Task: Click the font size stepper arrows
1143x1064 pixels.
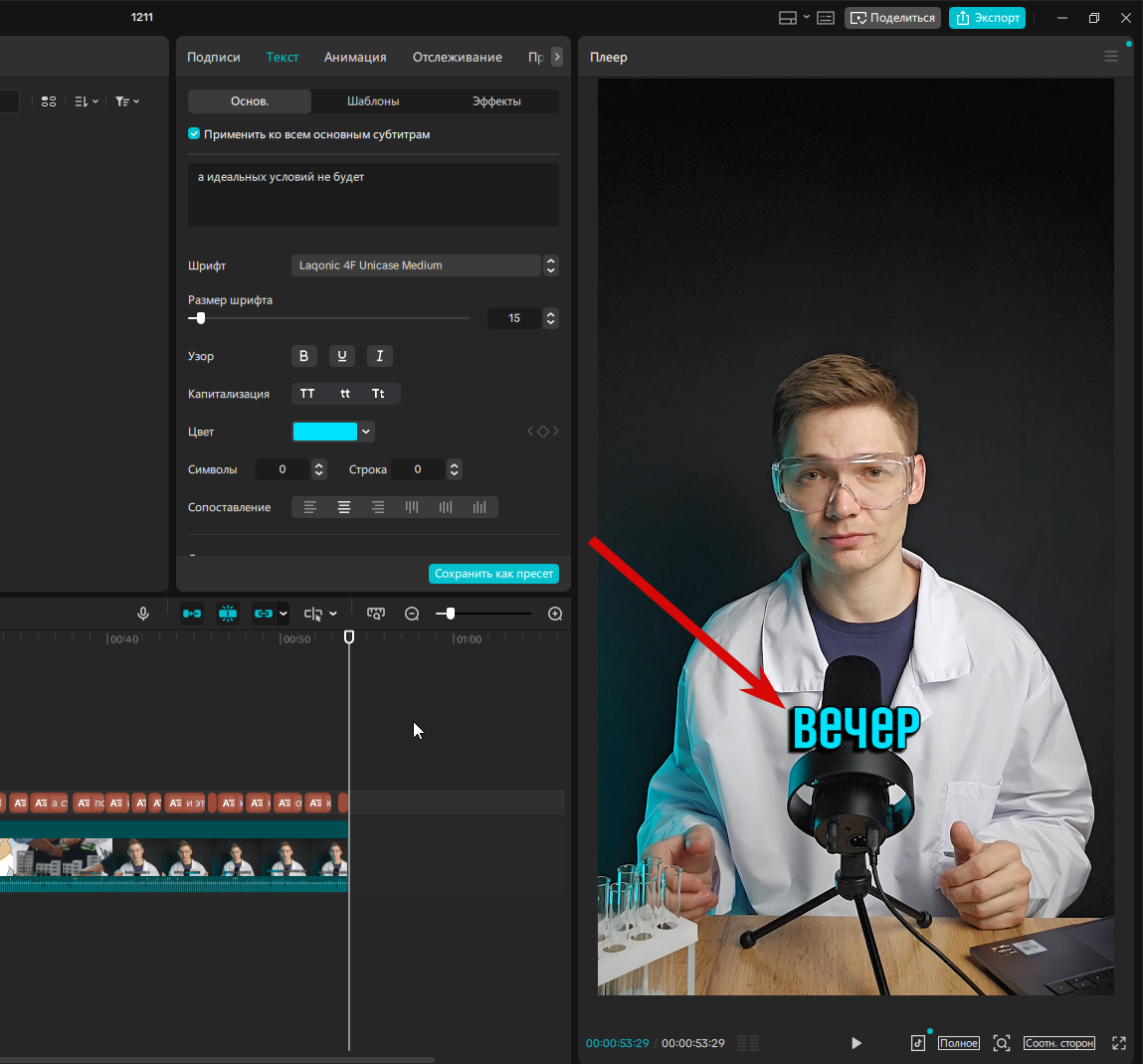Action: pyautogui.click(x=551, y=318)
